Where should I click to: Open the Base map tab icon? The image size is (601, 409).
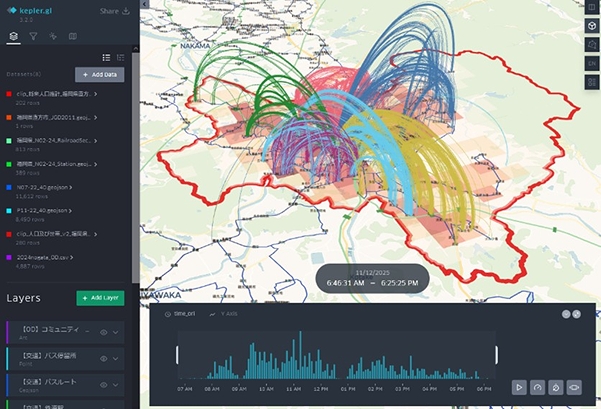tap(72, 36)
